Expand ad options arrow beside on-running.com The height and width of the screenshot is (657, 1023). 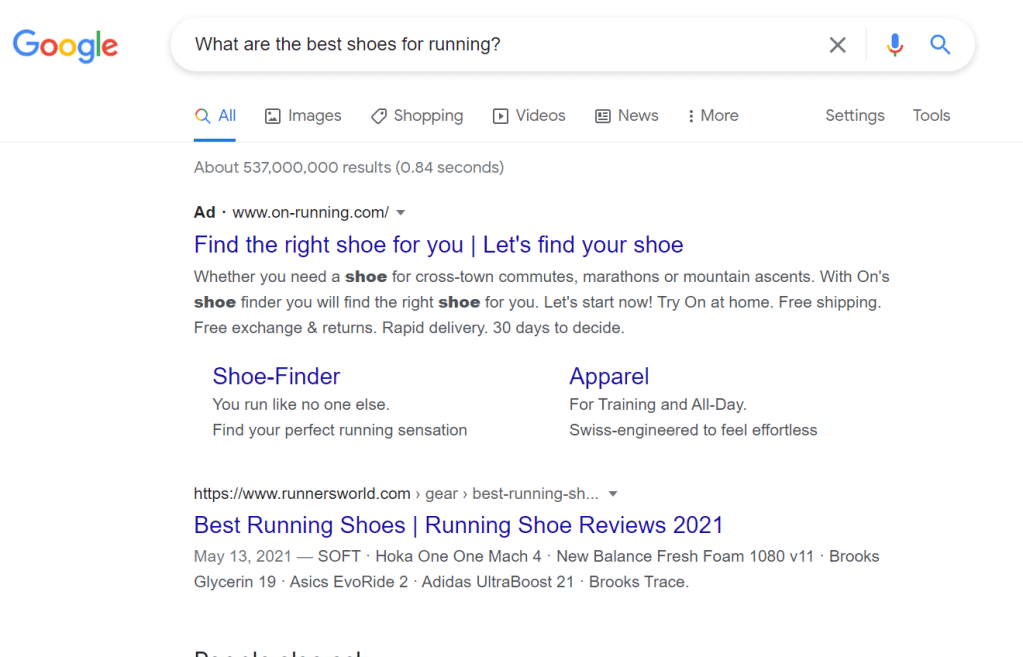(401, 213)
